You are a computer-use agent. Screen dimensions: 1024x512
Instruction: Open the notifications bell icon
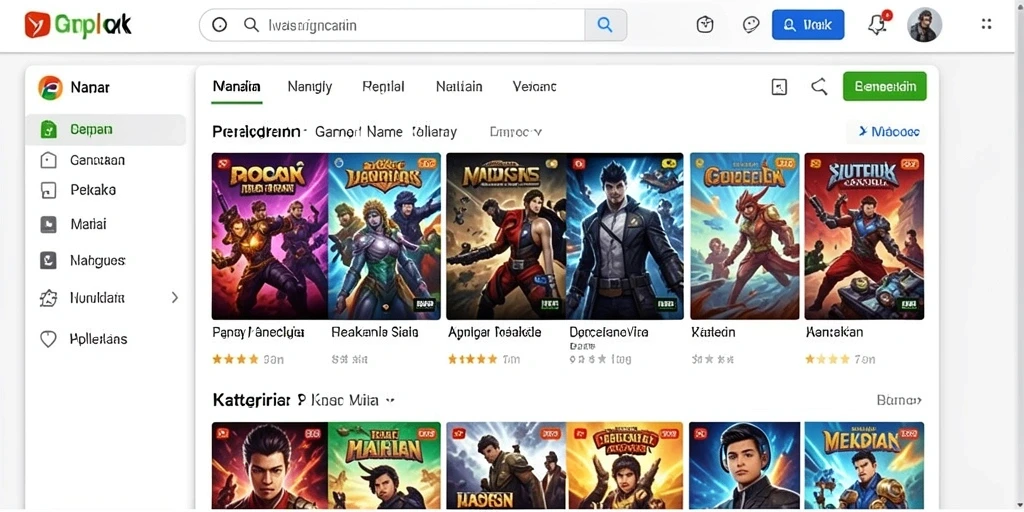877,25
